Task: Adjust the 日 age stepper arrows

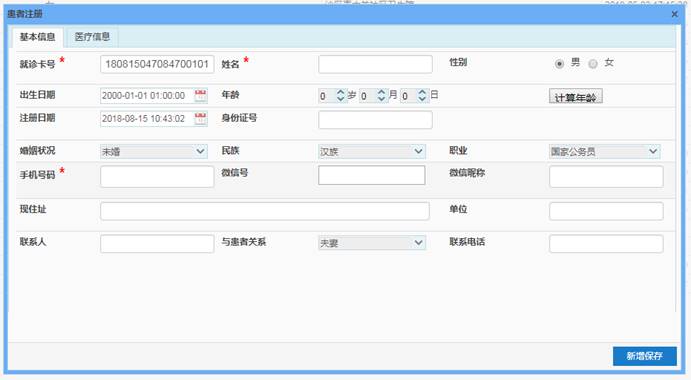Action: pyautogui.click(x=422, y=95)
